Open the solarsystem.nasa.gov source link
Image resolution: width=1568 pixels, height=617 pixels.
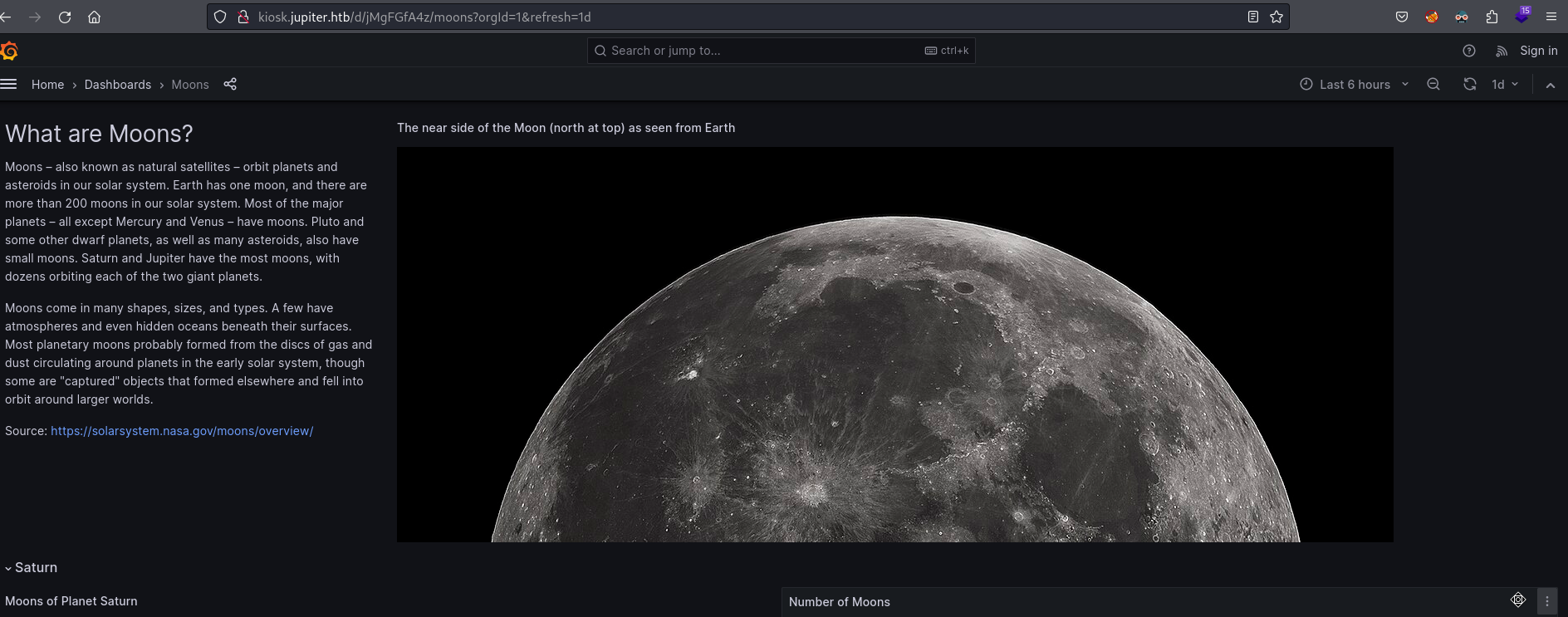[182, 431]
